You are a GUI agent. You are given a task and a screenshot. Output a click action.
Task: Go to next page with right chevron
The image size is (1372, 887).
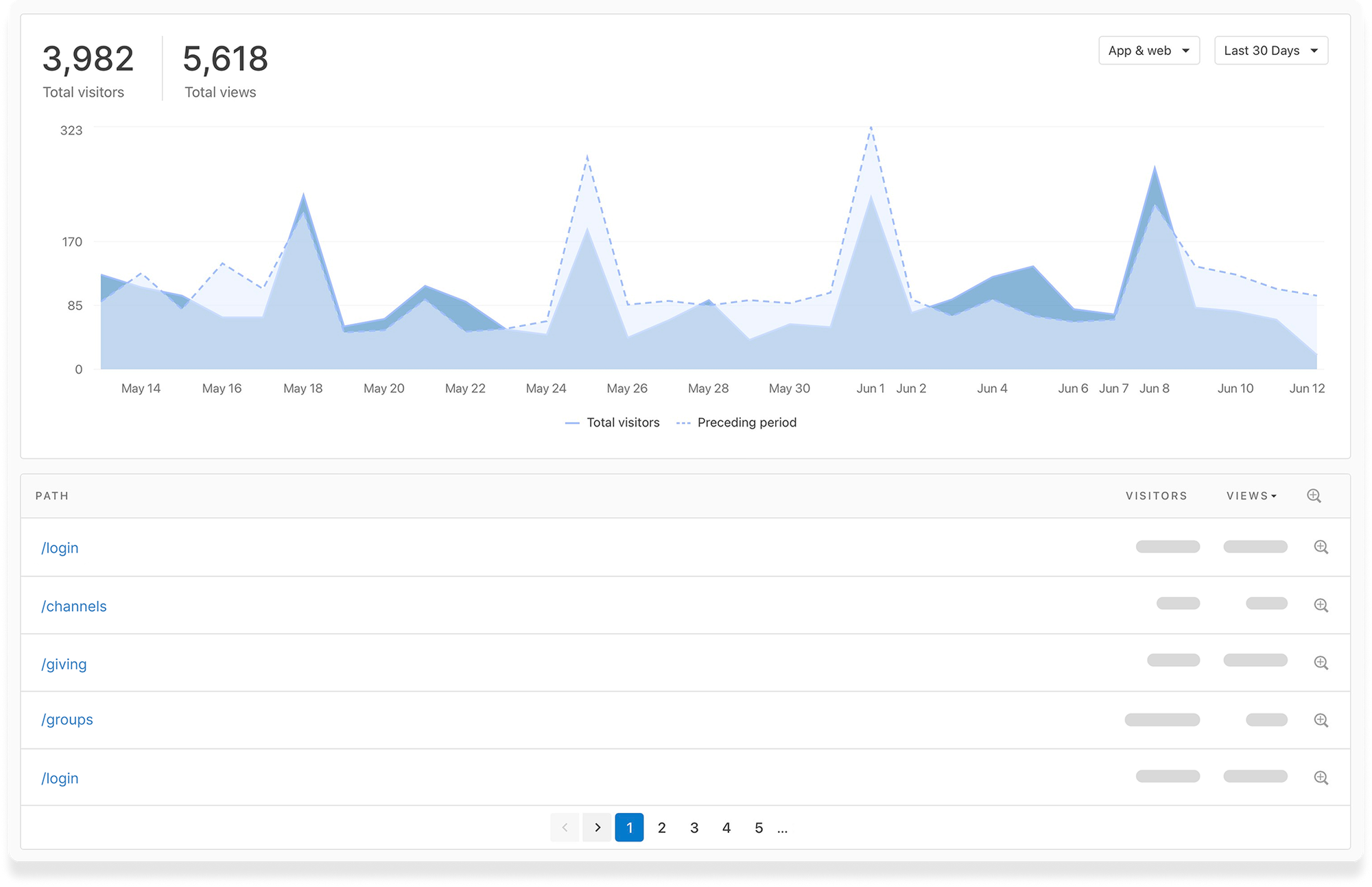tap(597, 827)
